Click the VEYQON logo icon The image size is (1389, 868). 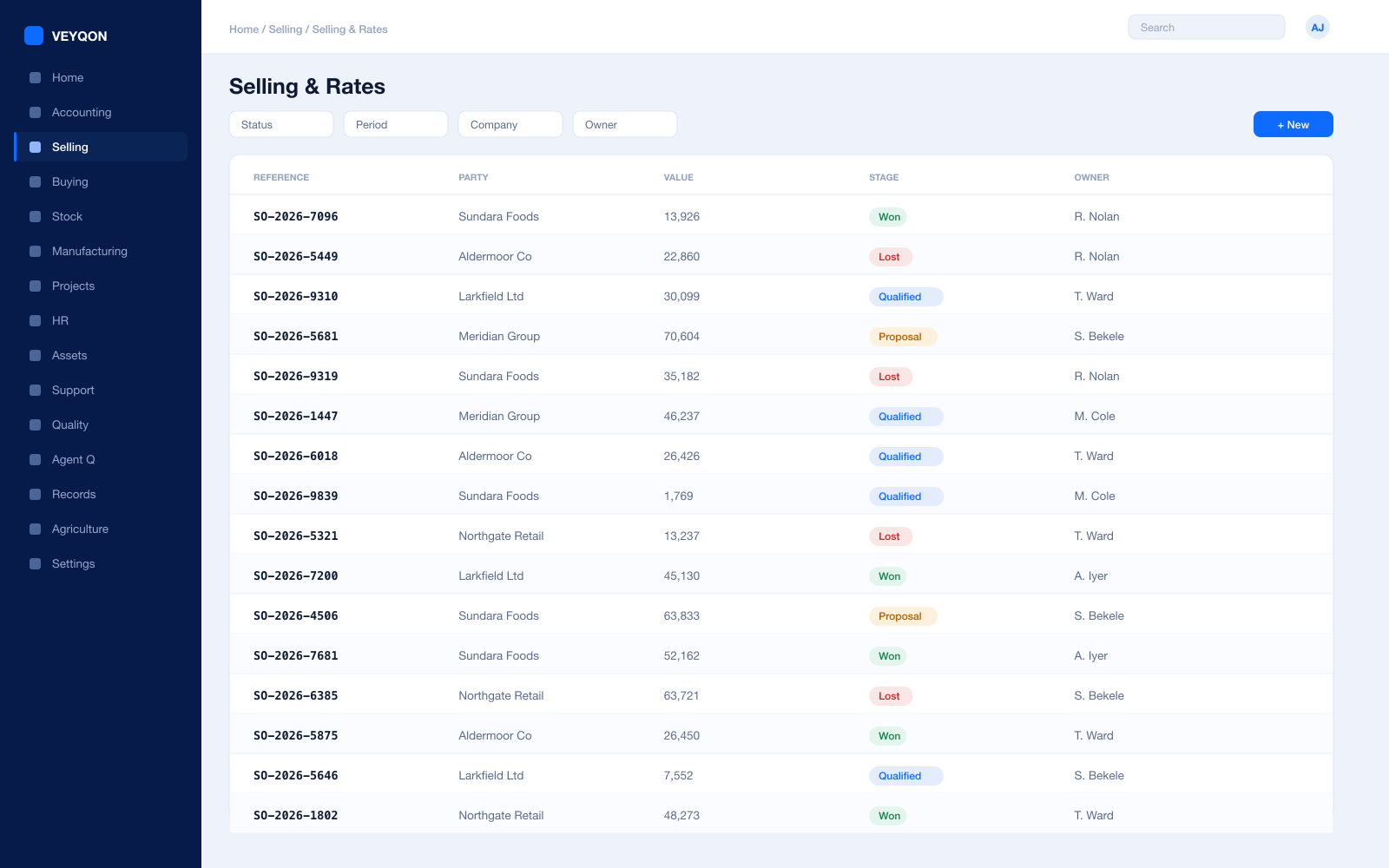(34, 36)
